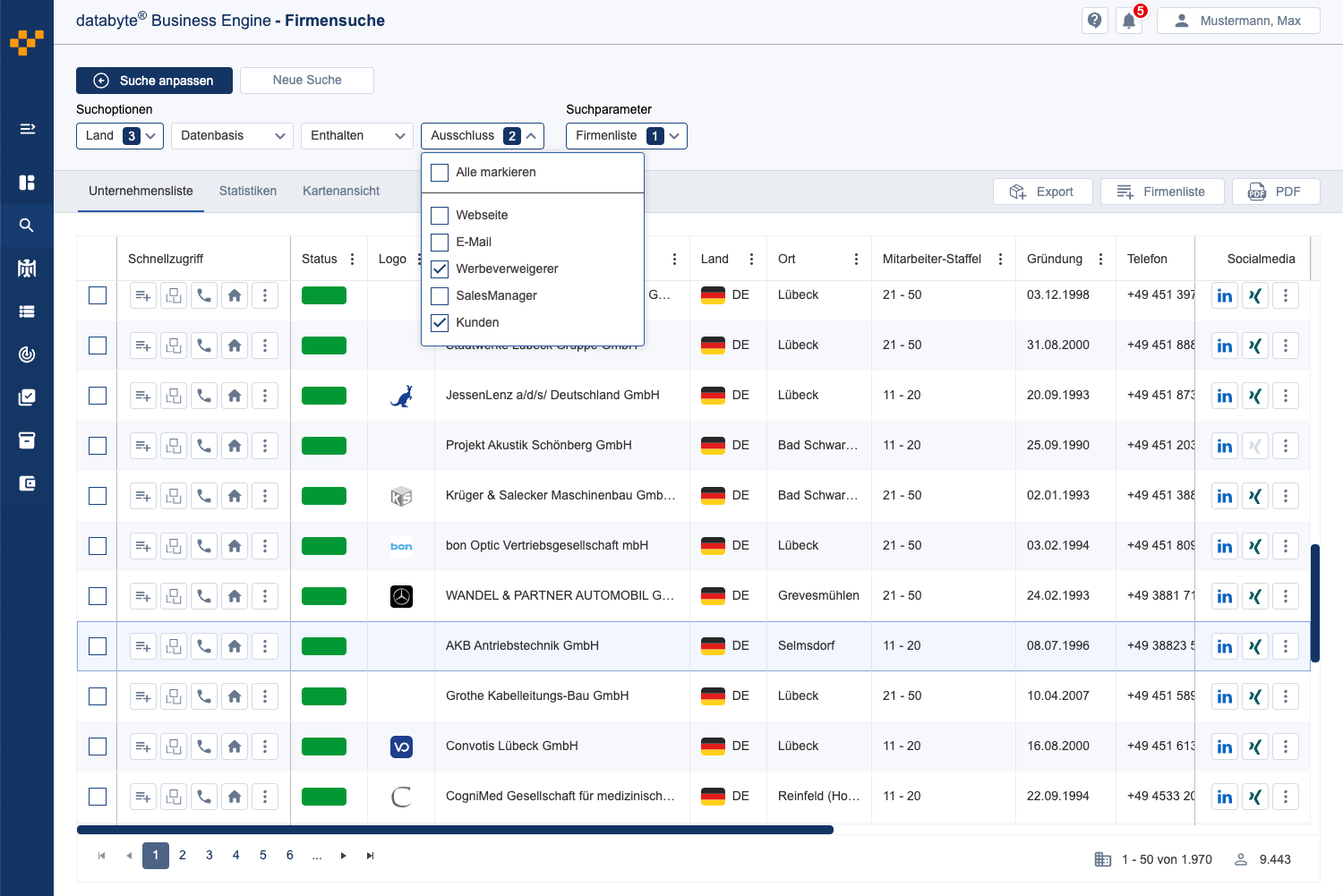Expand the Firmenliste search parameter dropdown

pyautogui.click(x=627, y=136)
